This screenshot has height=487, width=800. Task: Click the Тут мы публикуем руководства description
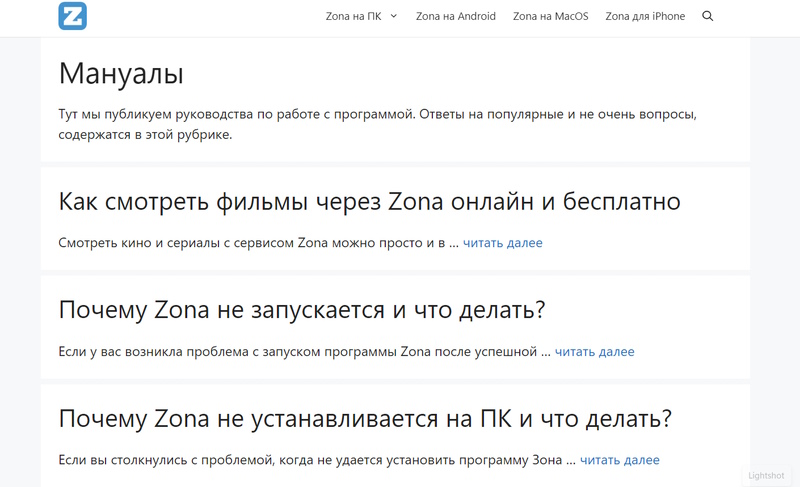pos(378,124)
